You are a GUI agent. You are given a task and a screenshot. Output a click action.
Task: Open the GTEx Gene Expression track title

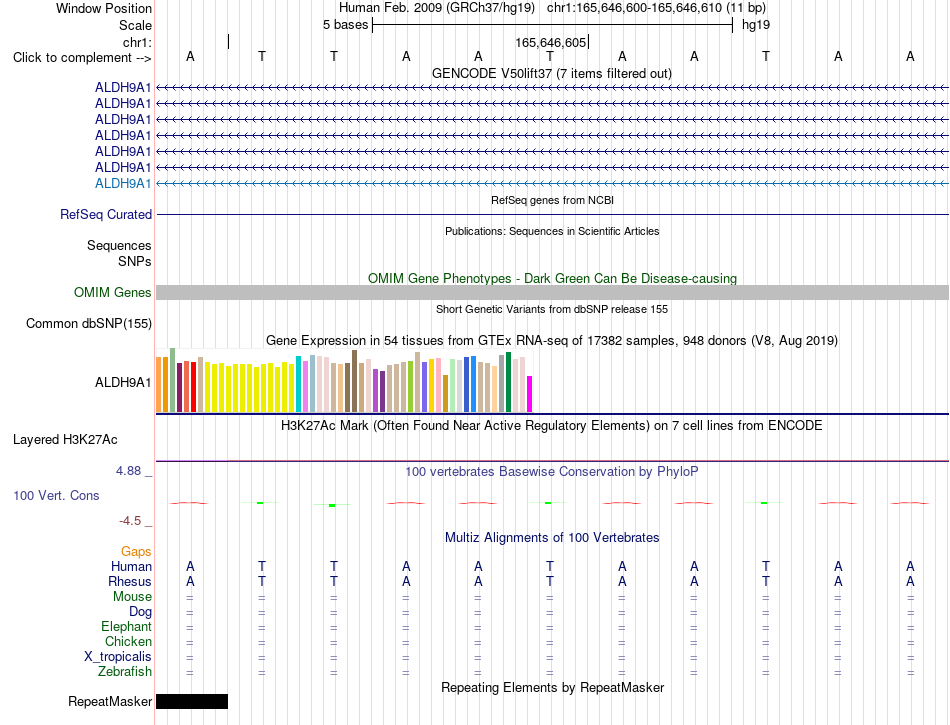click(552, 340)
